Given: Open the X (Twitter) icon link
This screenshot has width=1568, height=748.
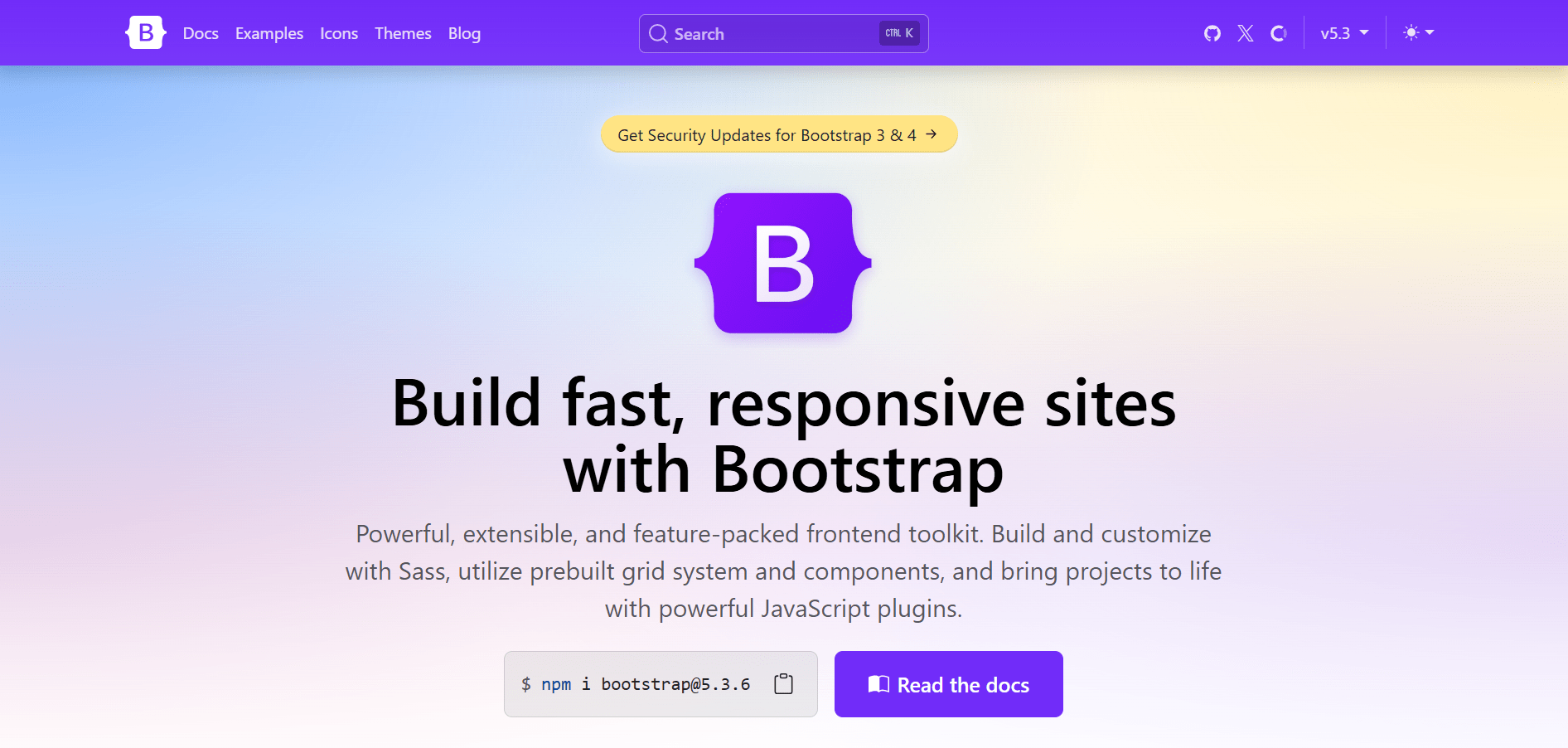Looking at the screenshot, I should click(1246, 33).
